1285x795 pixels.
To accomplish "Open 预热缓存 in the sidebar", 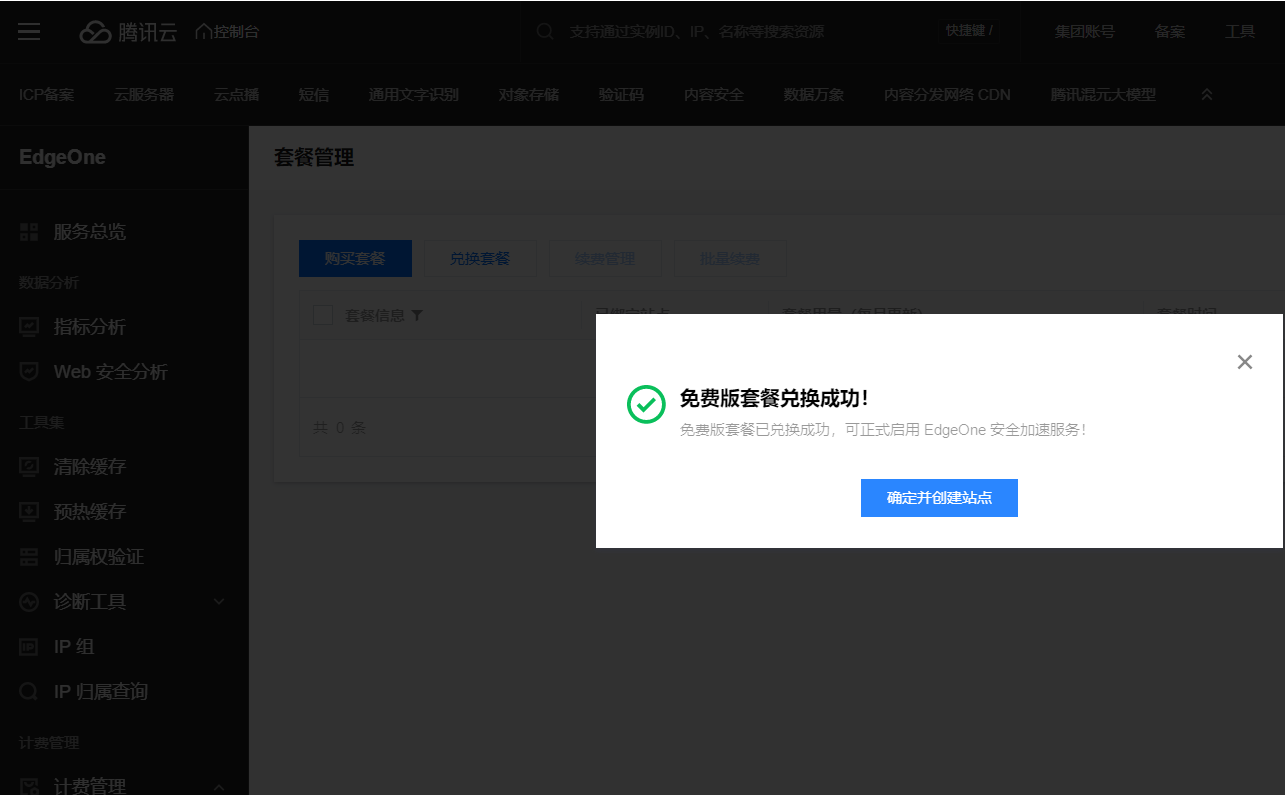I will point(90,512).
